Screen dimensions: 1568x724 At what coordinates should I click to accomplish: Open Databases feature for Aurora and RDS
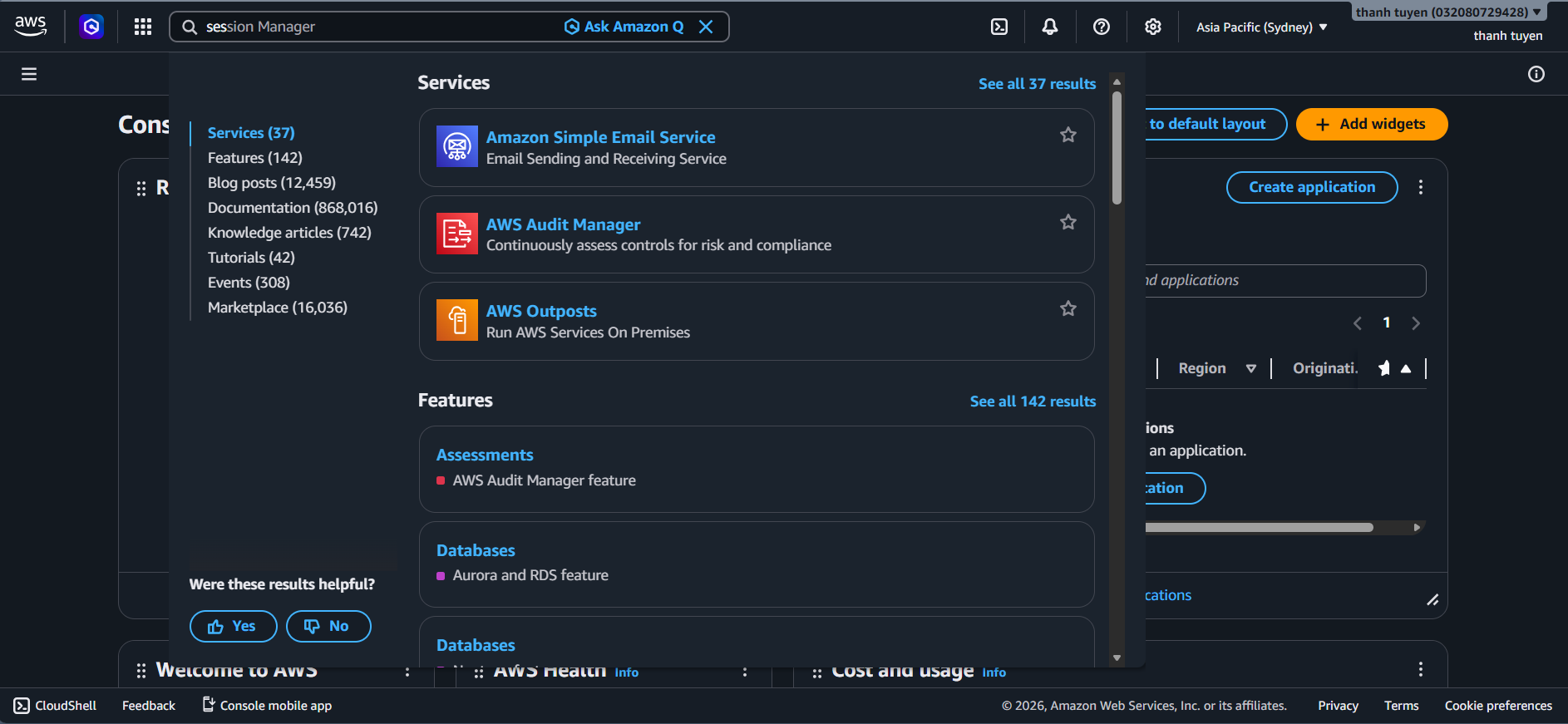pyautogui.click(x=476, y=550)
